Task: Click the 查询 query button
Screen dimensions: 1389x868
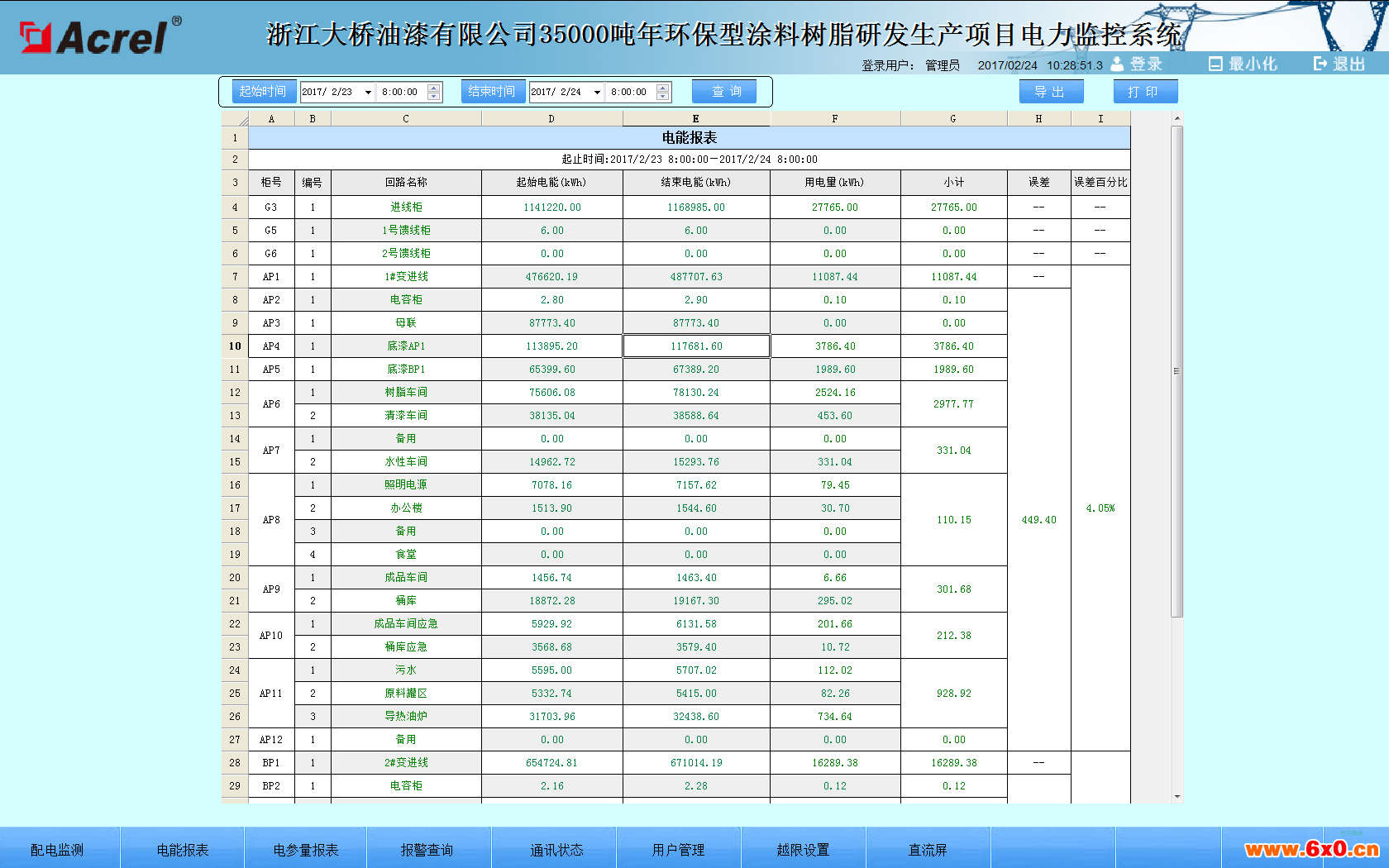Action: [x=724, y=92]
